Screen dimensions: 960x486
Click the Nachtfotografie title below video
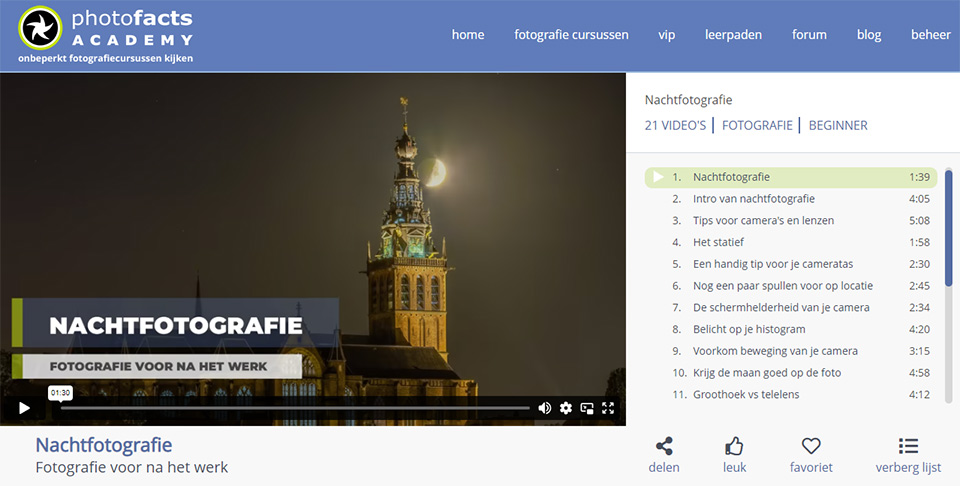tap(103, 445)
